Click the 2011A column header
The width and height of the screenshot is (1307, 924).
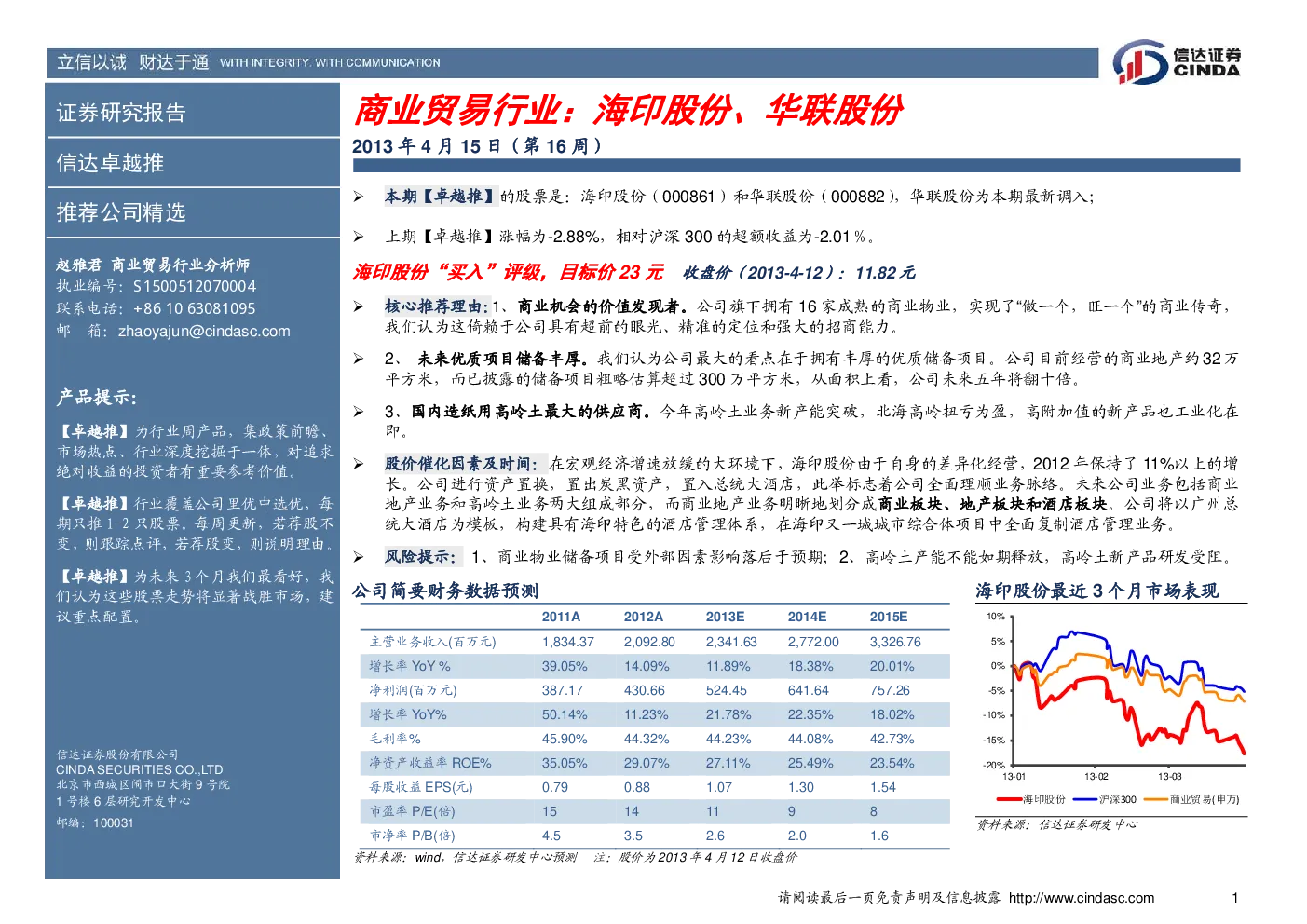(x=561, y=617)
